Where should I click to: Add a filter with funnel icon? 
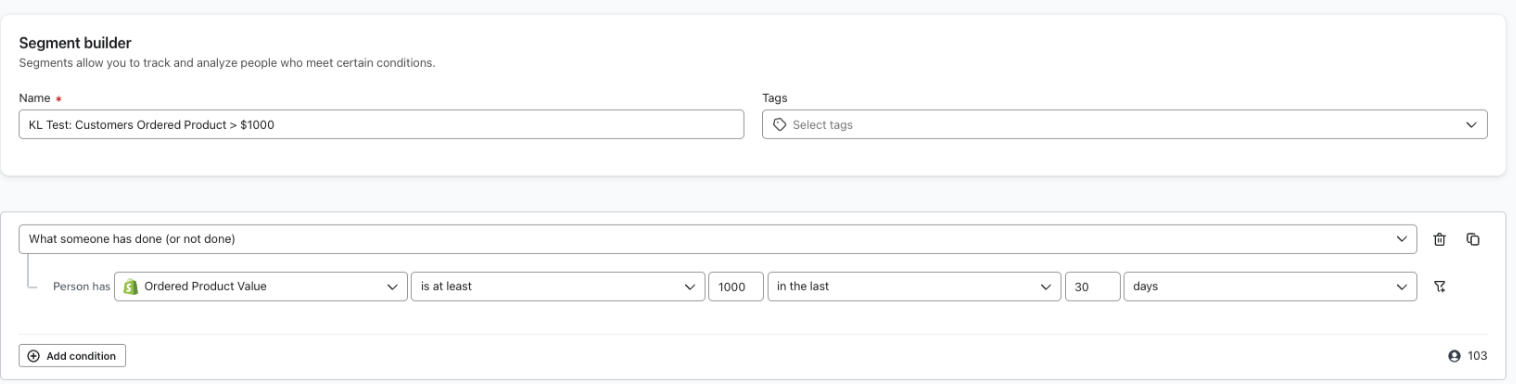point(1439,286)
